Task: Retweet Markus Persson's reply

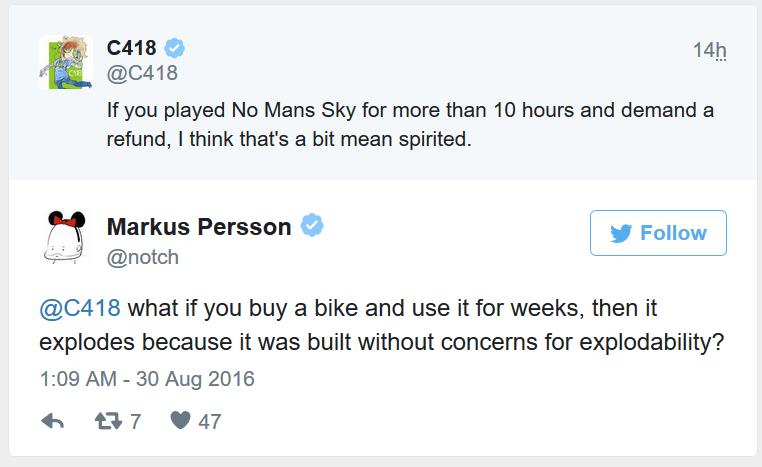Action: [106, 421]
